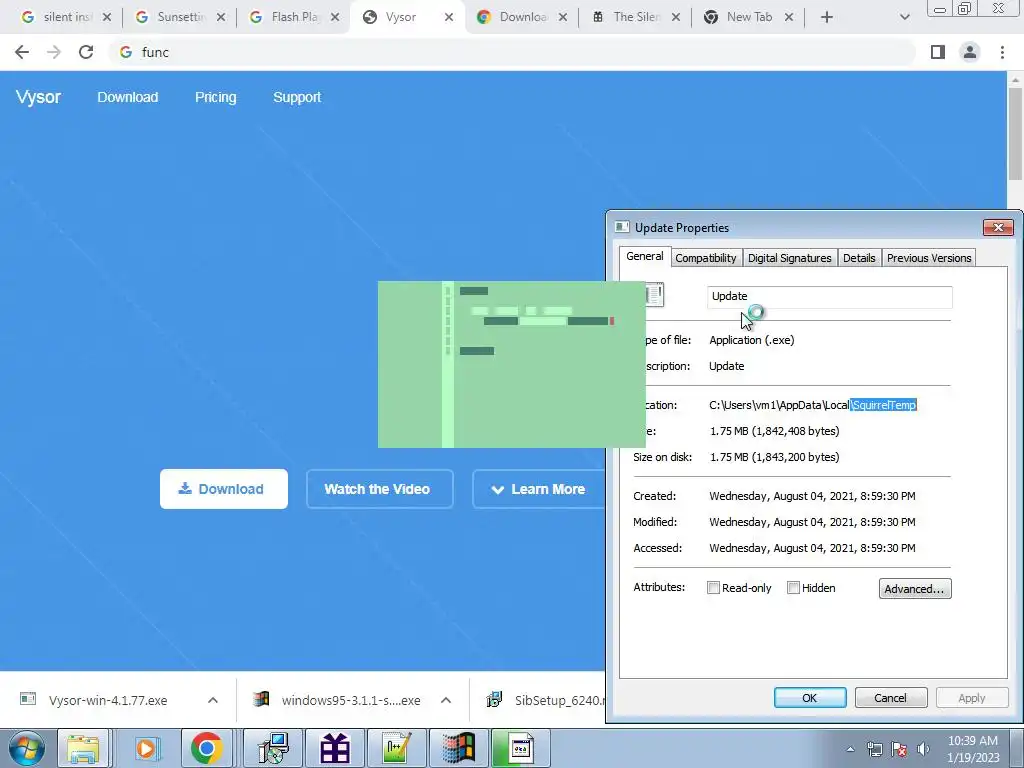The height and width of the screenshot is (768, 1024).
Task: Open File Explorer from the taskbar
Action: click(85, 748)
